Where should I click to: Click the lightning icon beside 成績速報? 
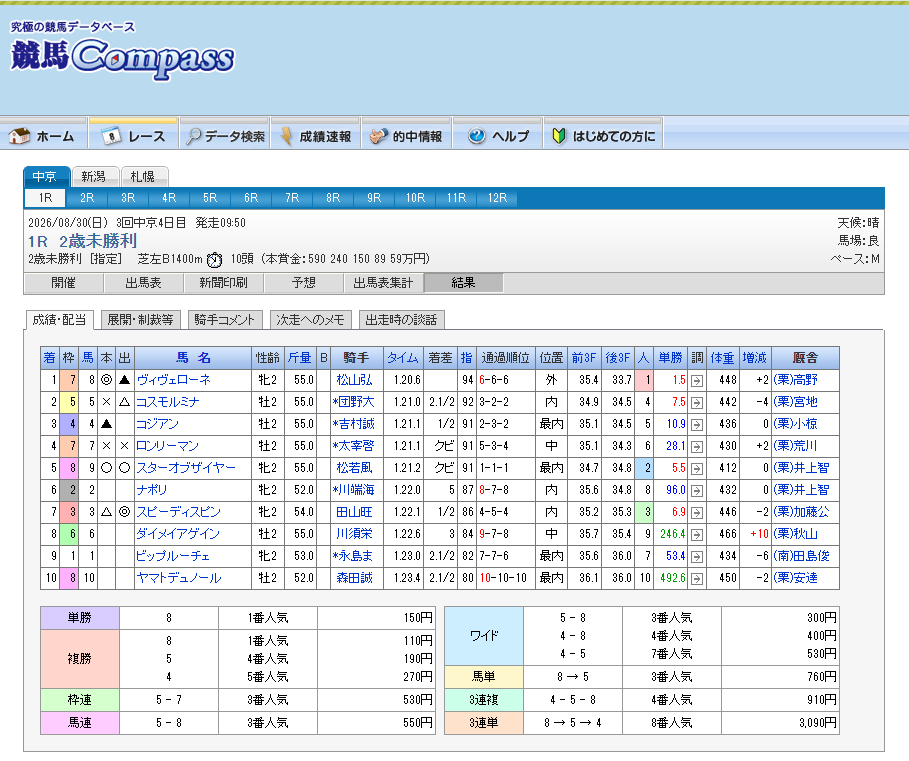[286, 136]
